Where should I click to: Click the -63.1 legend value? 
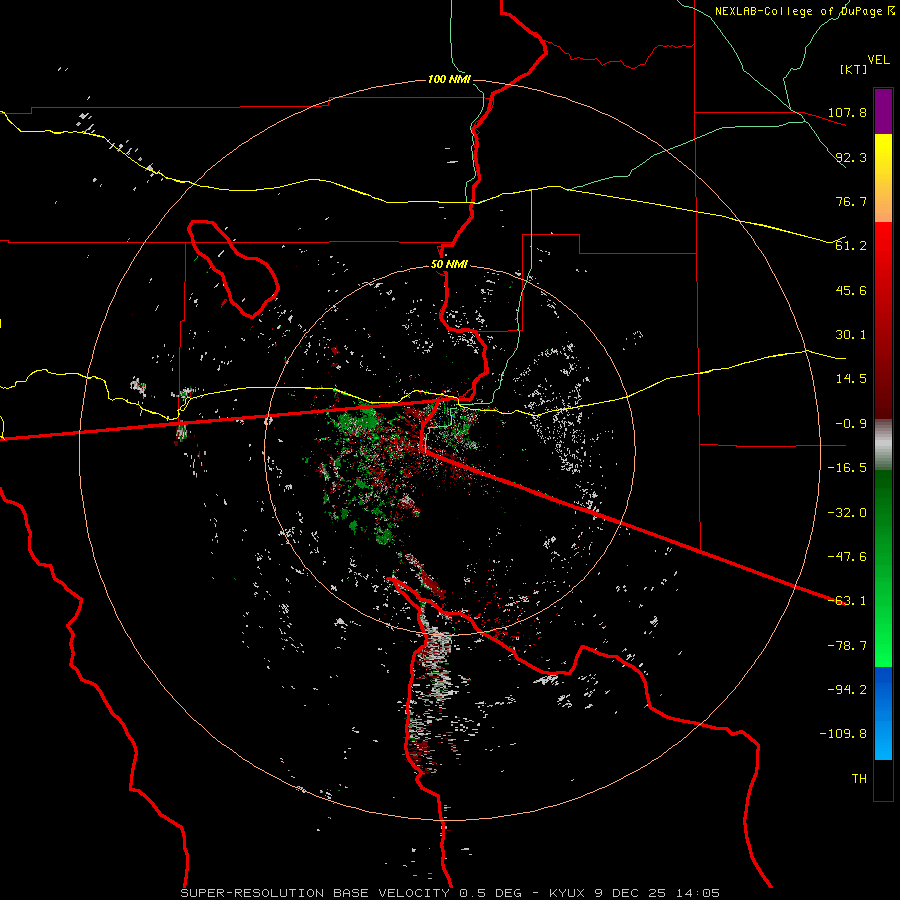click(x=847, y=601)
